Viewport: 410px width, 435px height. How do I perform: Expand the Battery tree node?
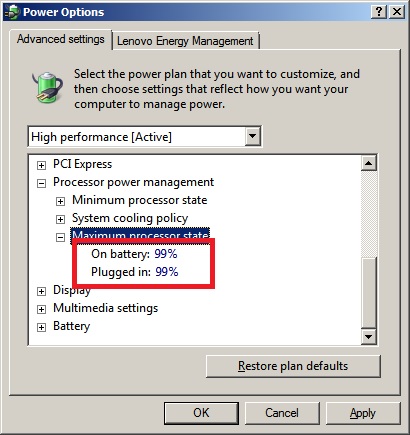(x=41, y=327)
